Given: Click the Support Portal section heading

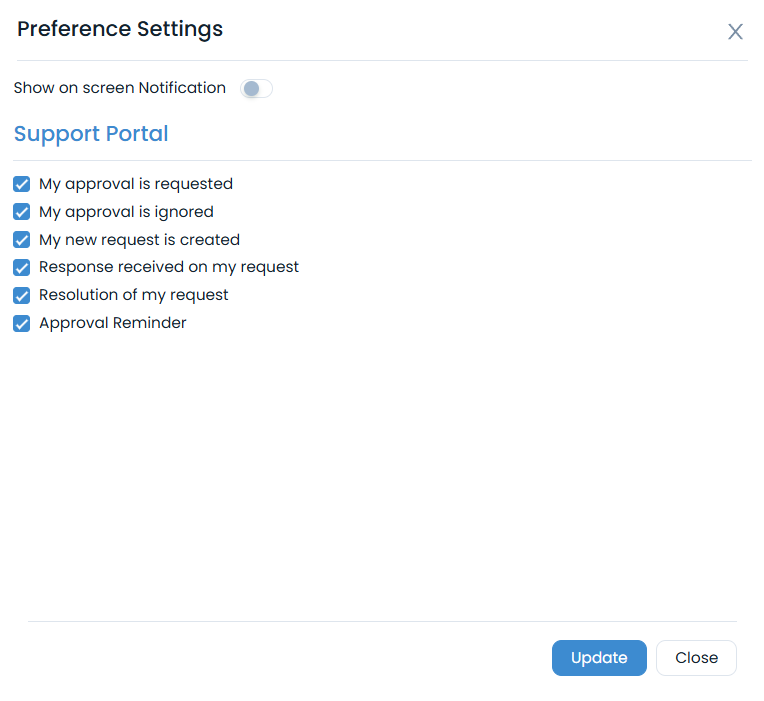Looking at the screenshot, I should pyautogui.click(x=91, y=134).
